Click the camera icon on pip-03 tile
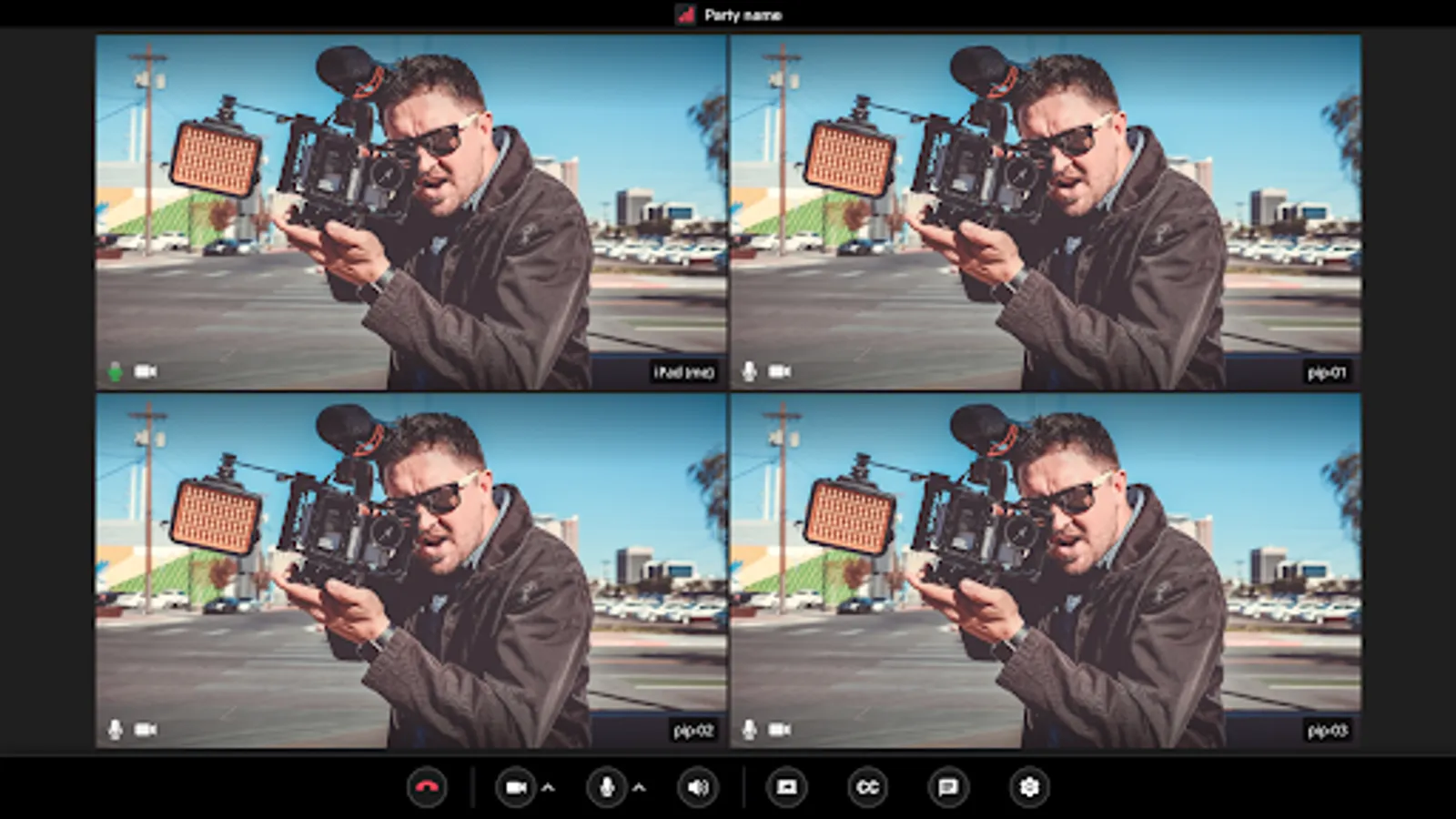1456x819 pixels. pyautogui.click(x=780, y=730)
